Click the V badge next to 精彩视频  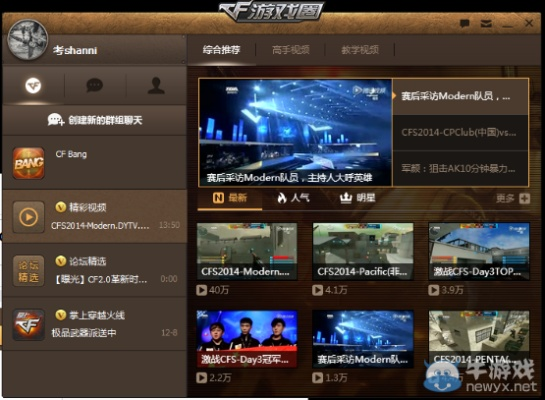point(60,207)
